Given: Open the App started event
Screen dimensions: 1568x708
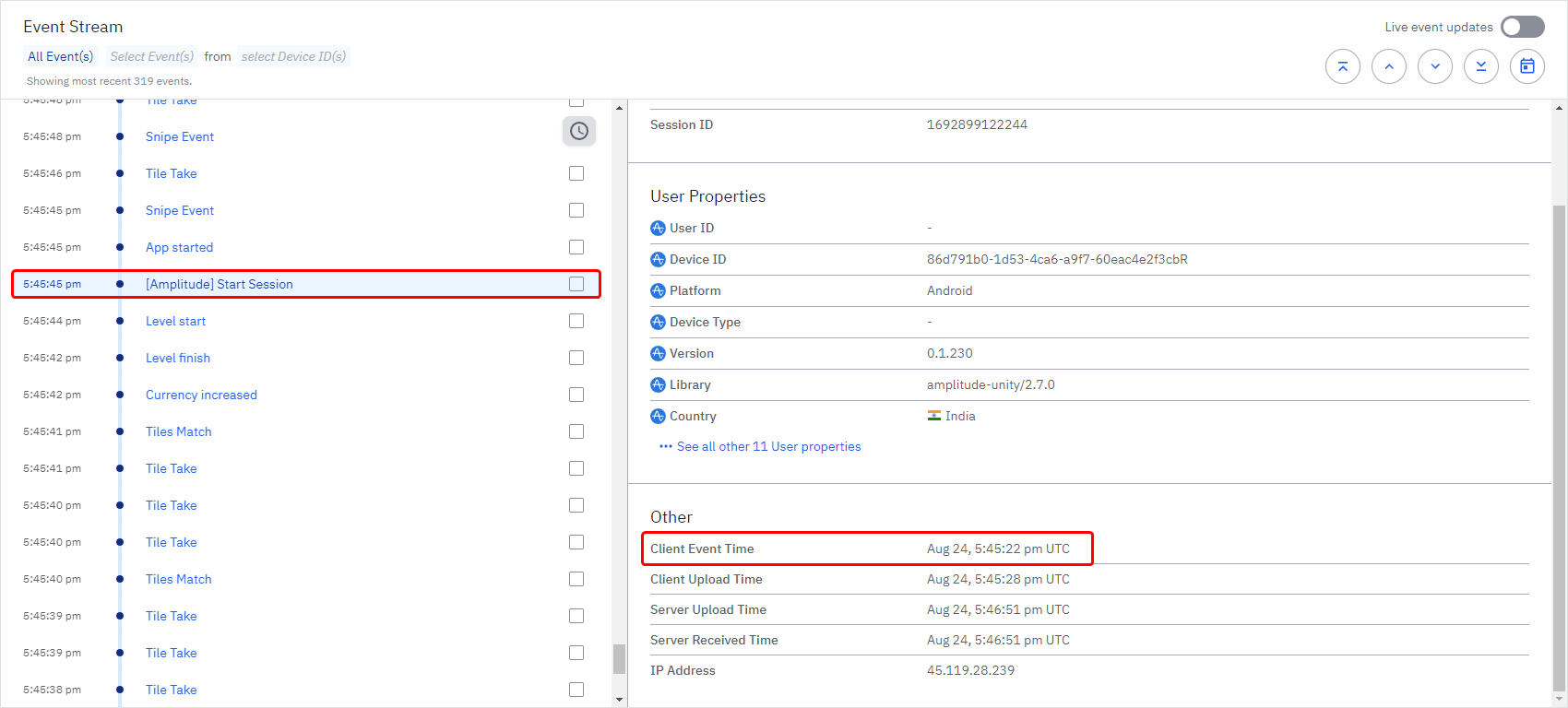Looking at the screenshot, I should pos(179,247).
